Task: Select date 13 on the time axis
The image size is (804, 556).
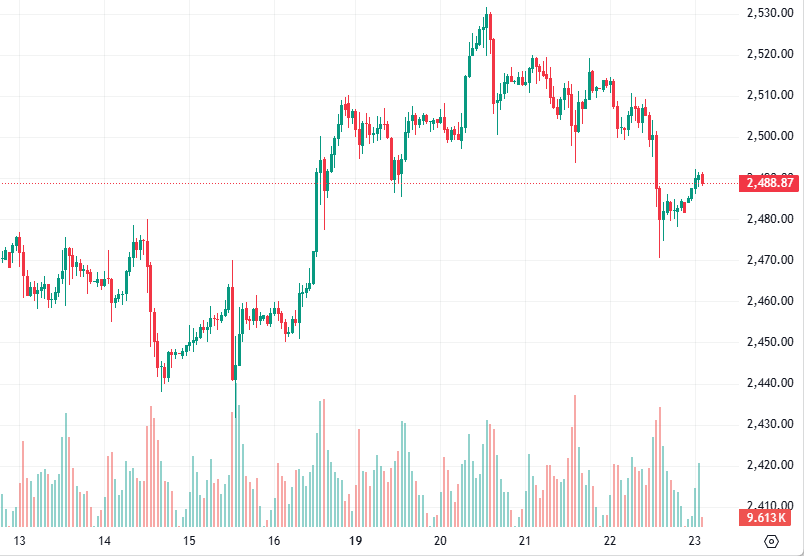Action: [19, 541]
